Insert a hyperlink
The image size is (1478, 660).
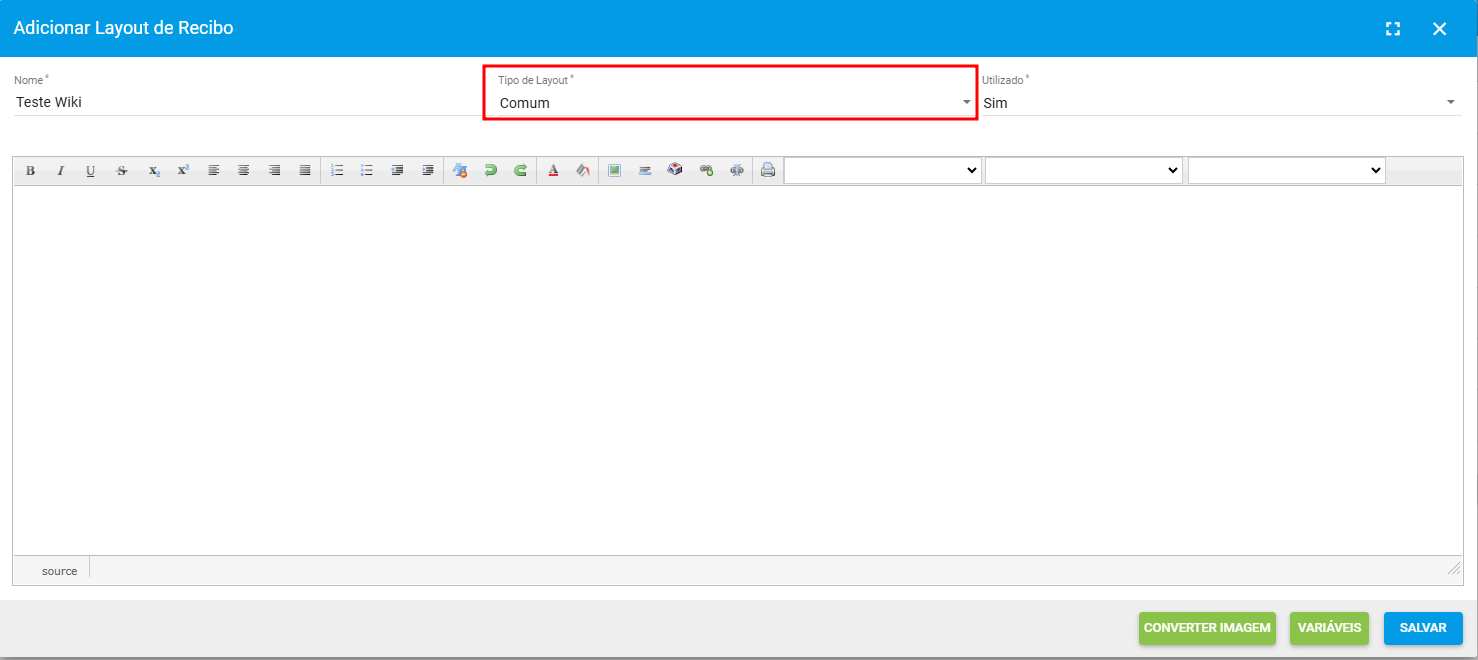(x=706, y=171)
